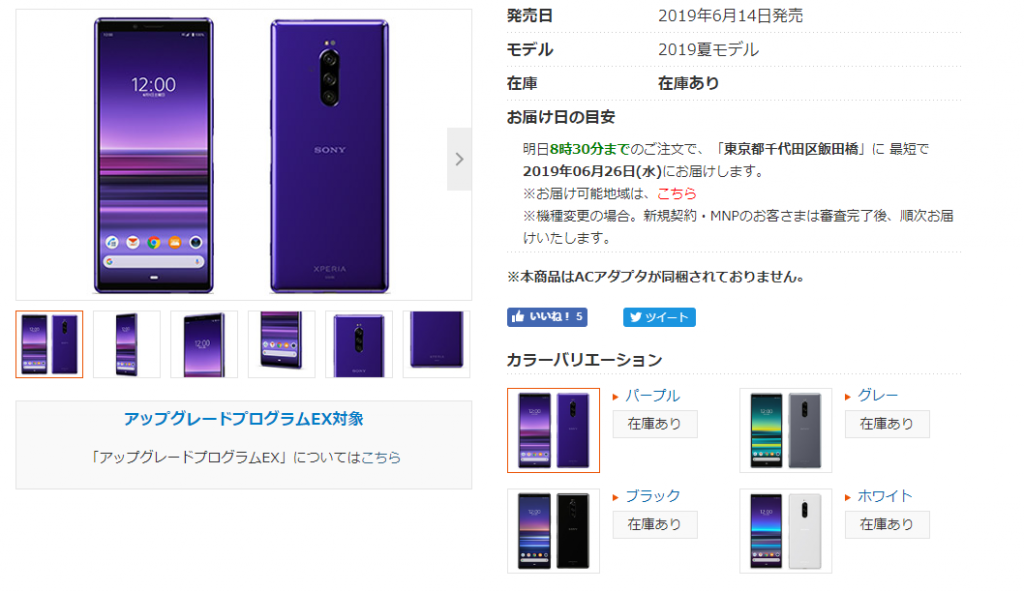Select the first thumbnail showing front and back
The width and height of the screenshot is (1024, 592).
click(50, 344)
